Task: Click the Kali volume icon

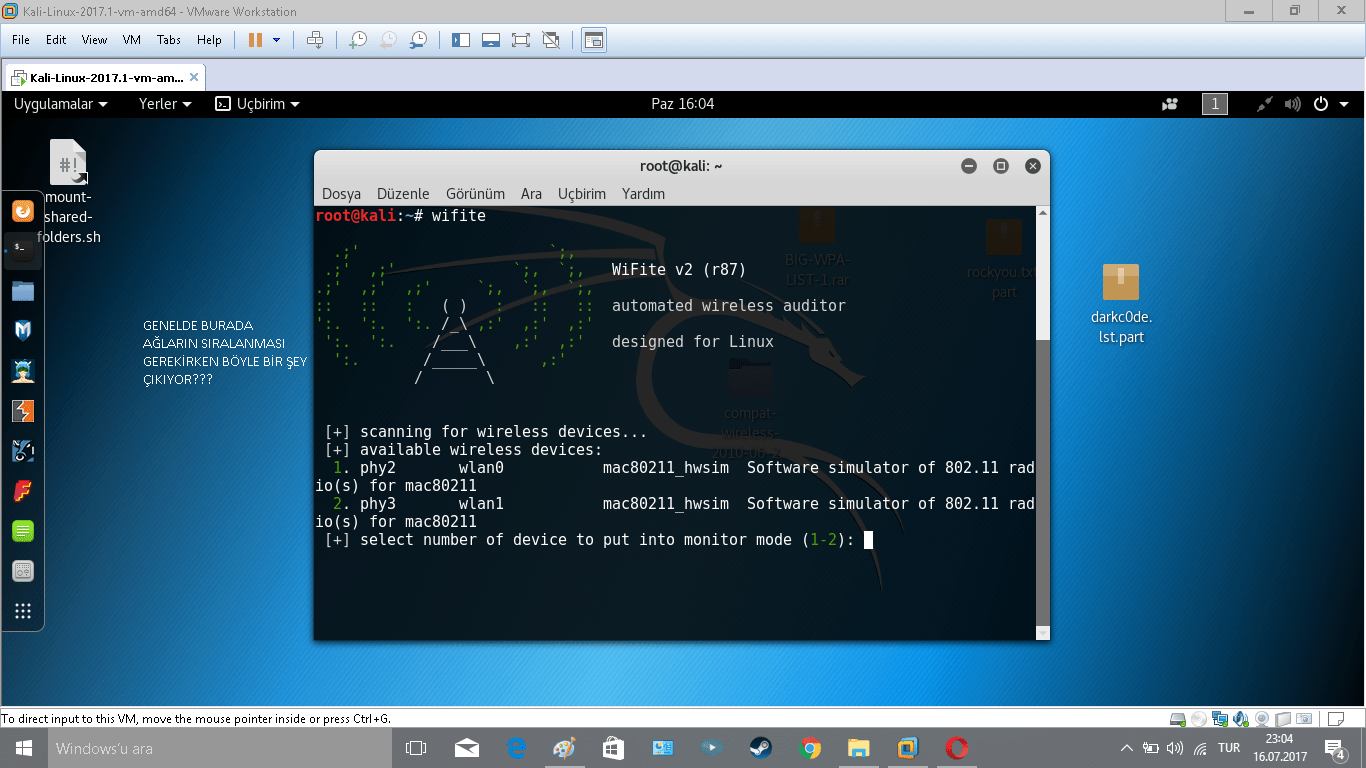Action: (x=1293, y=104)
